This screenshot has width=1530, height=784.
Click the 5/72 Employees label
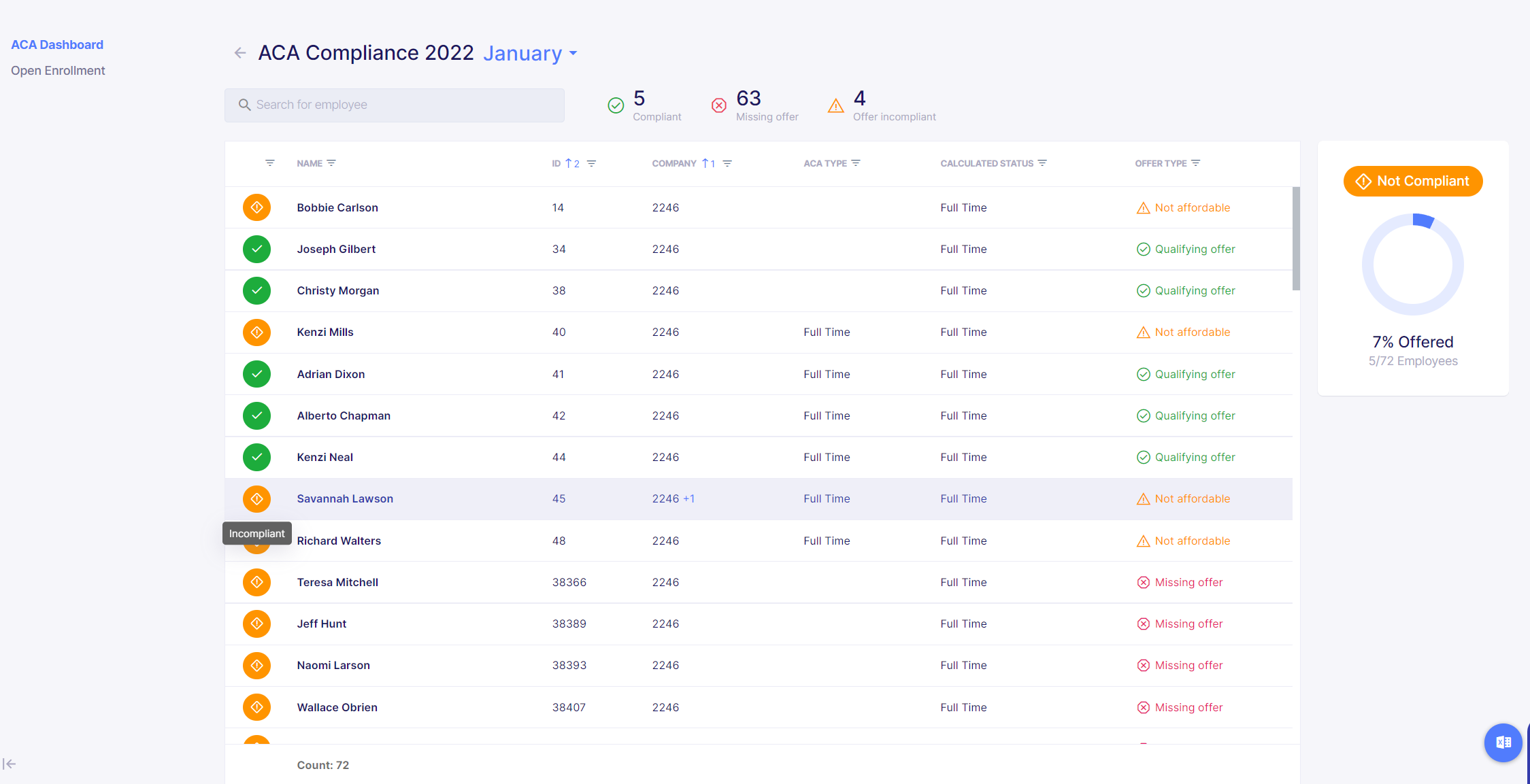1413,361
